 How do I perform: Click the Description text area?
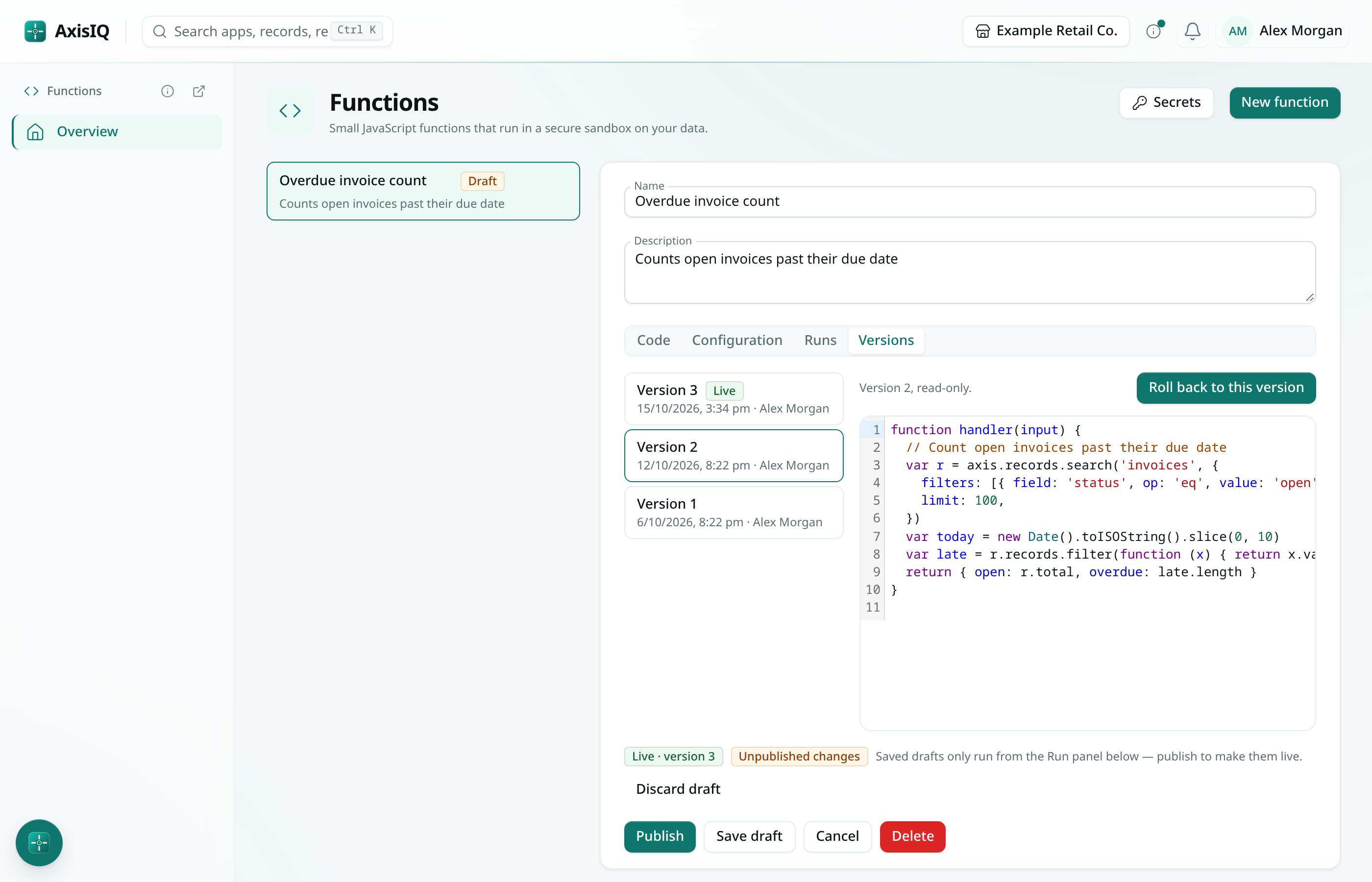(x=969, y=272)
